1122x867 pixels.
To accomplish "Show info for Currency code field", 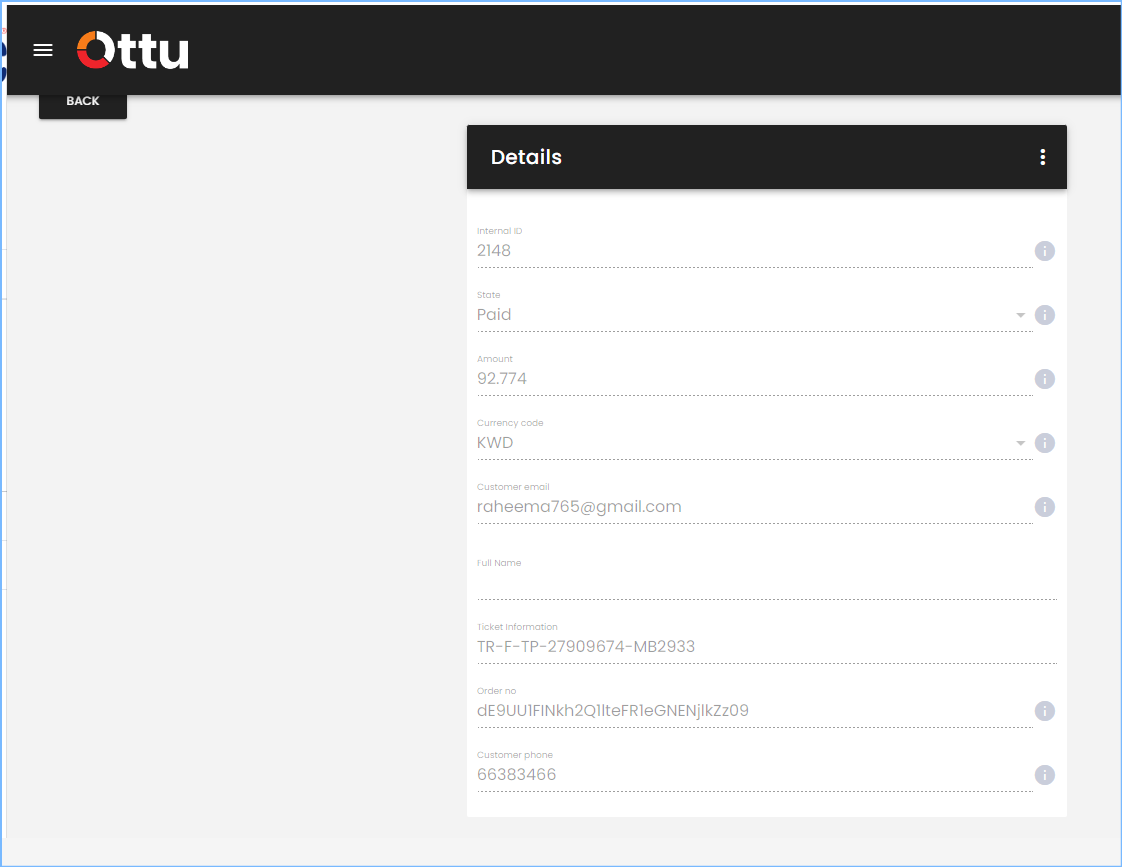I will 1045,443.
